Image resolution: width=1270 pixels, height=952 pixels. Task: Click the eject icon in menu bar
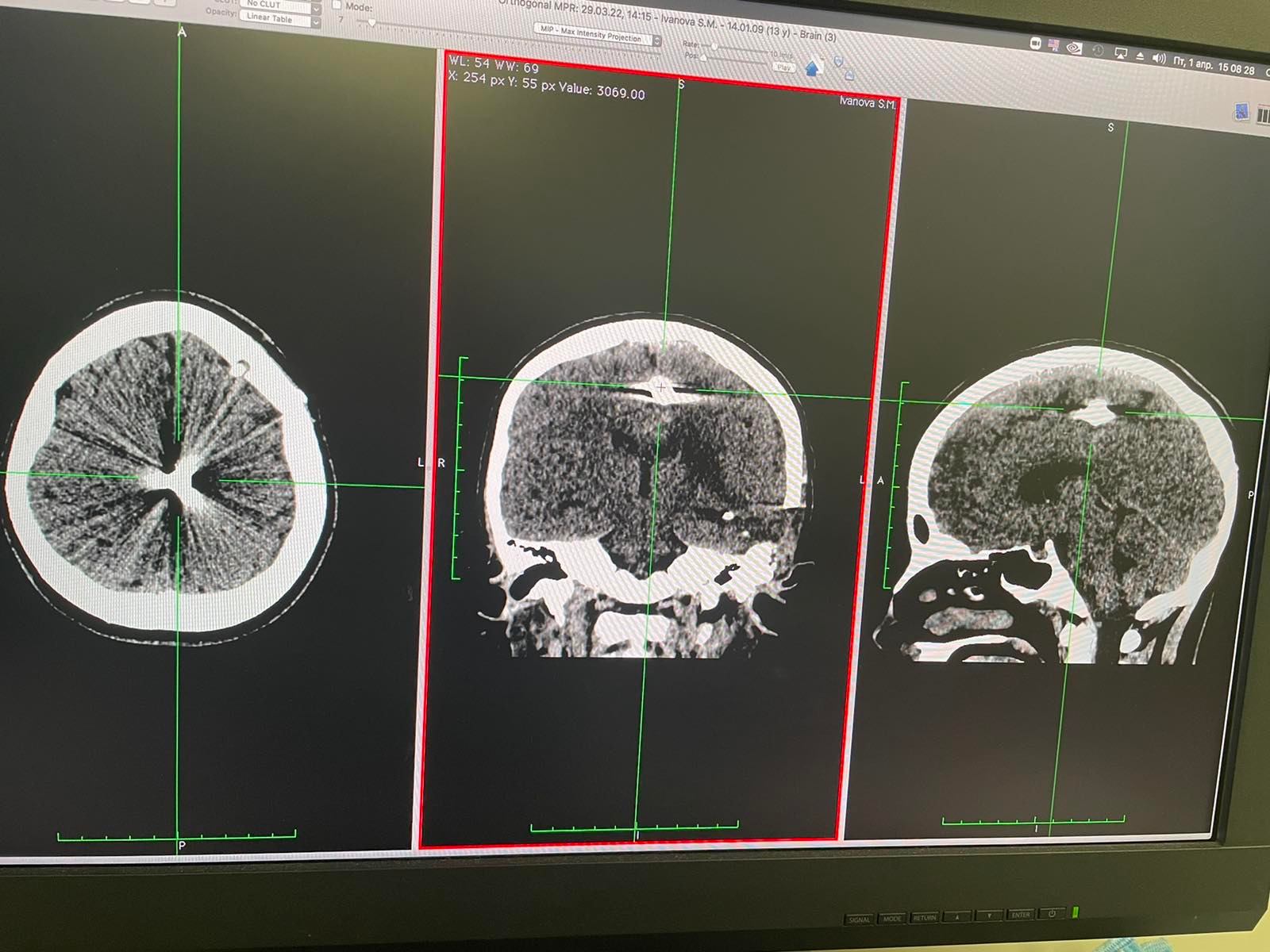click(1141, 56)
